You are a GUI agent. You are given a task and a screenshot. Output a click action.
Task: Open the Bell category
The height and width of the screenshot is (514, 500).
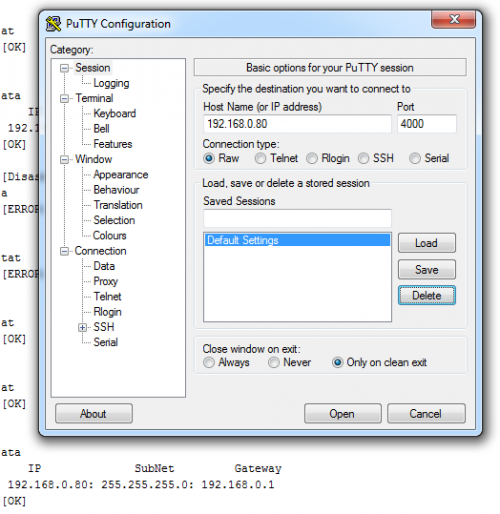(101, 129)
